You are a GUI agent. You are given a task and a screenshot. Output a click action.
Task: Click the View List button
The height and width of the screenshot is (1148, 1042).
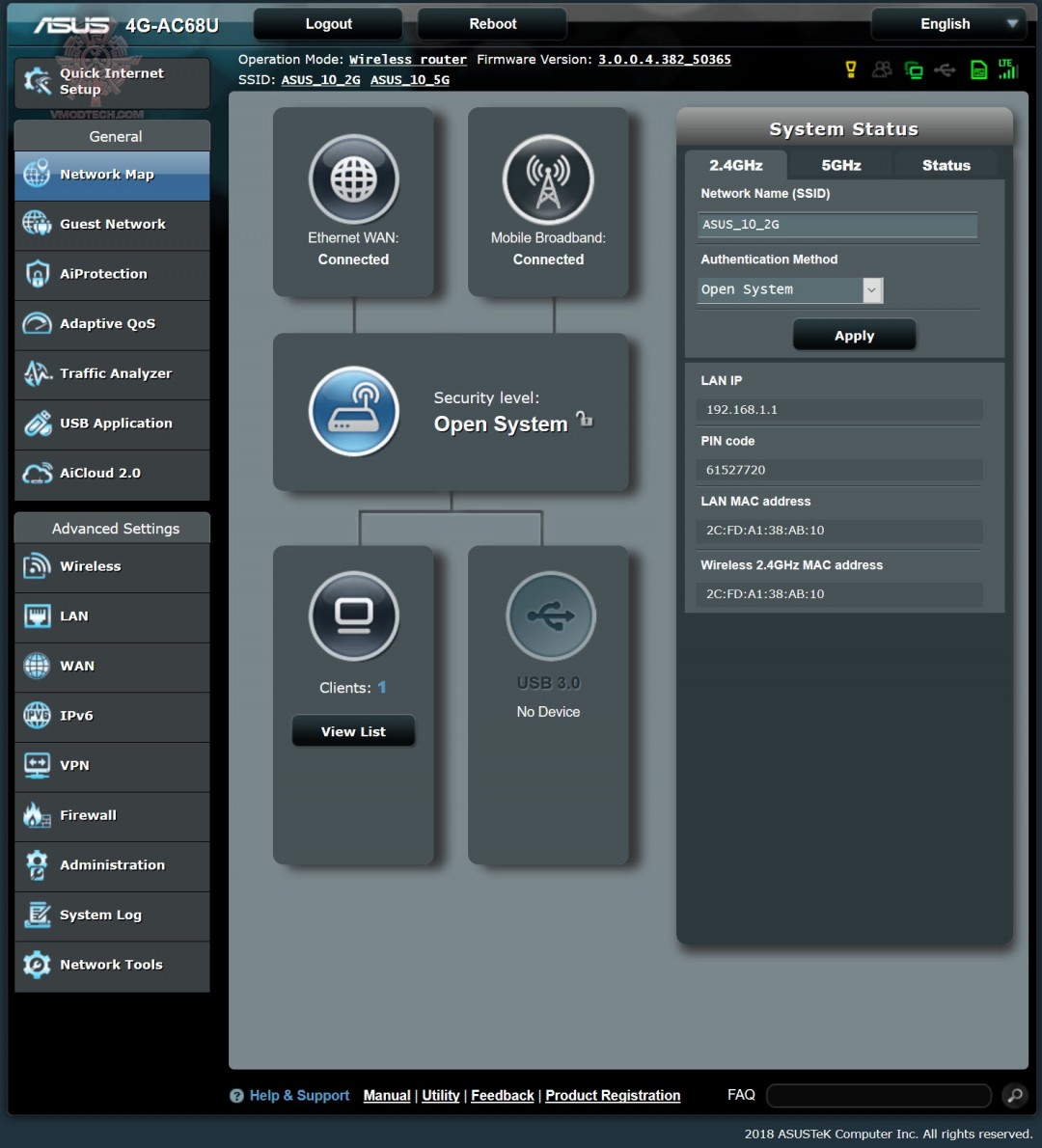coord(353,731)
